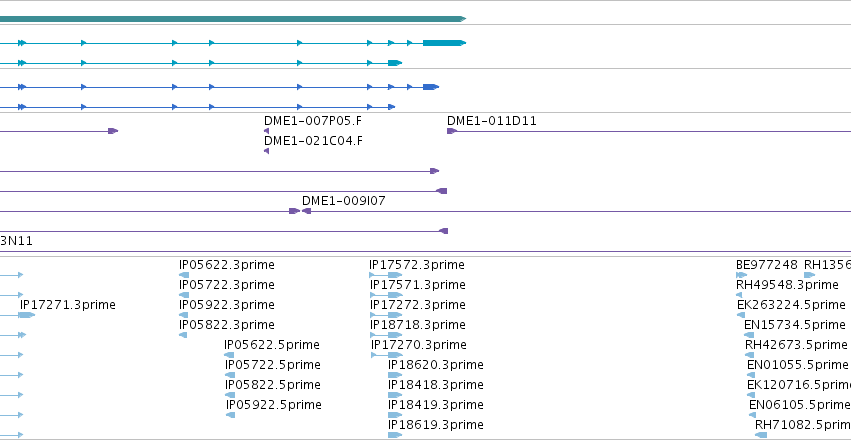
Task: Click the RH49548.3prime label
Action: tap(788, 285)
